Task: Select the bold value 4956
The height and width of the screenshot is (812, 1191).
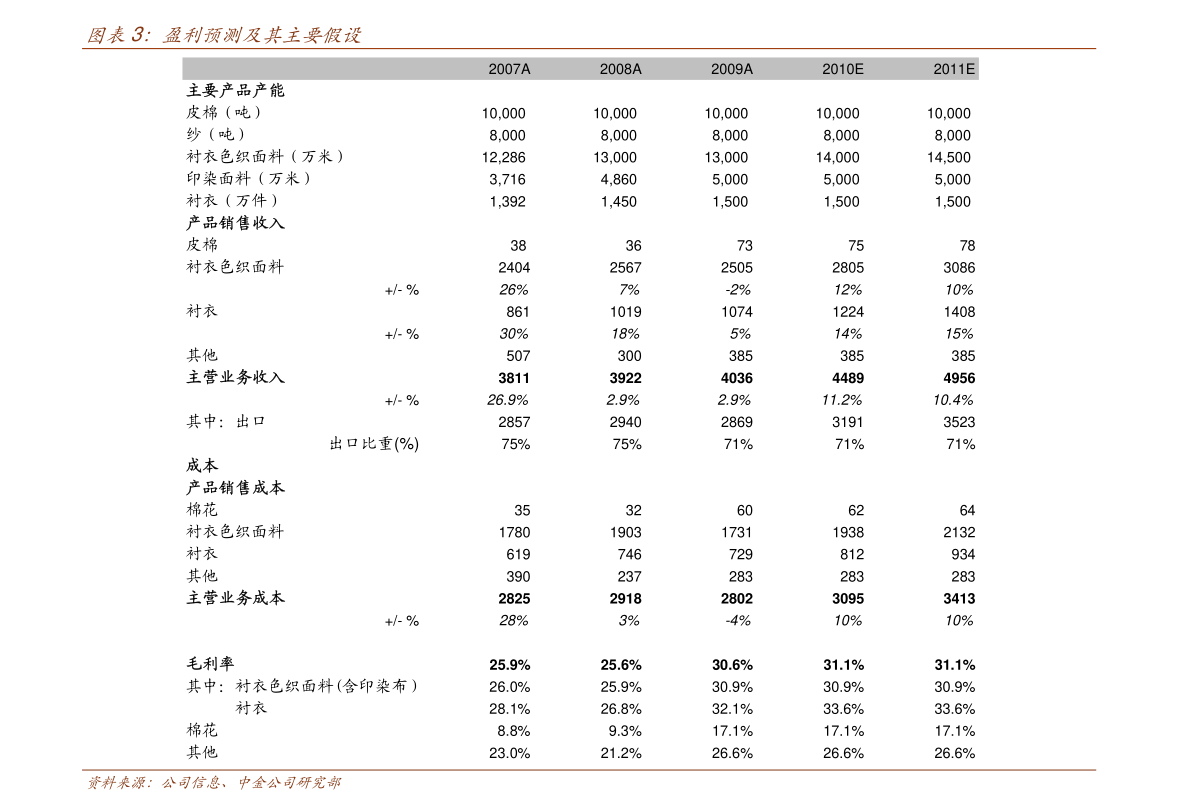Action: [x=959, y=378]
